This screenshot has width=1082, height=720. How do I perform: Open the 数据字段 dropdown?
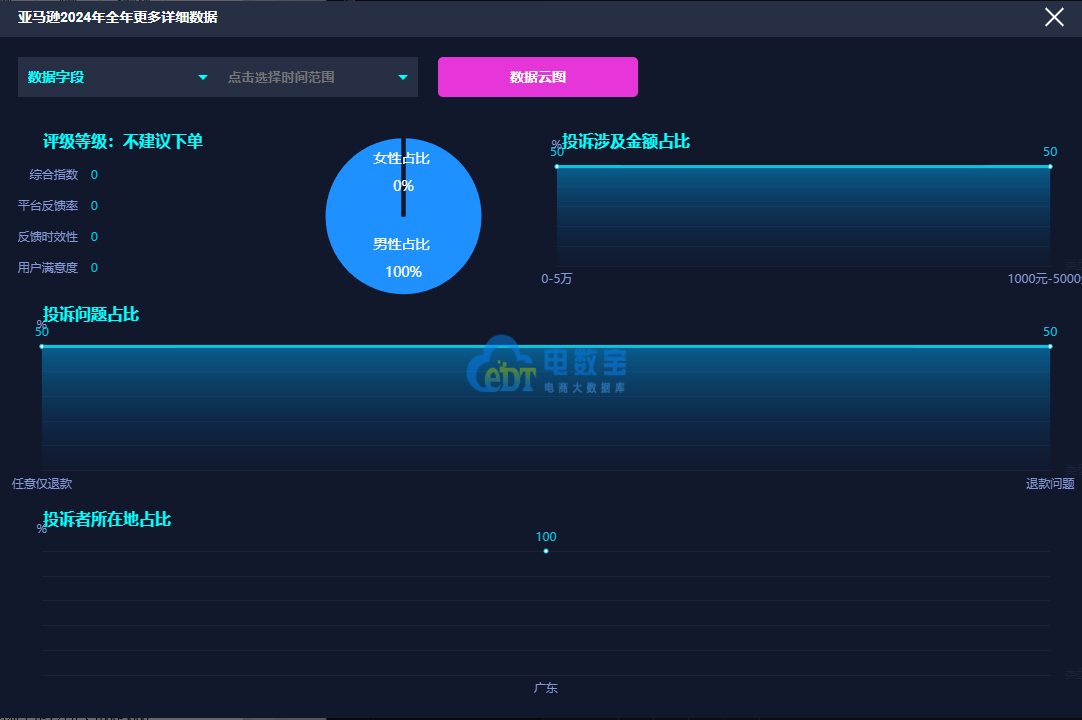coord(117,77)
